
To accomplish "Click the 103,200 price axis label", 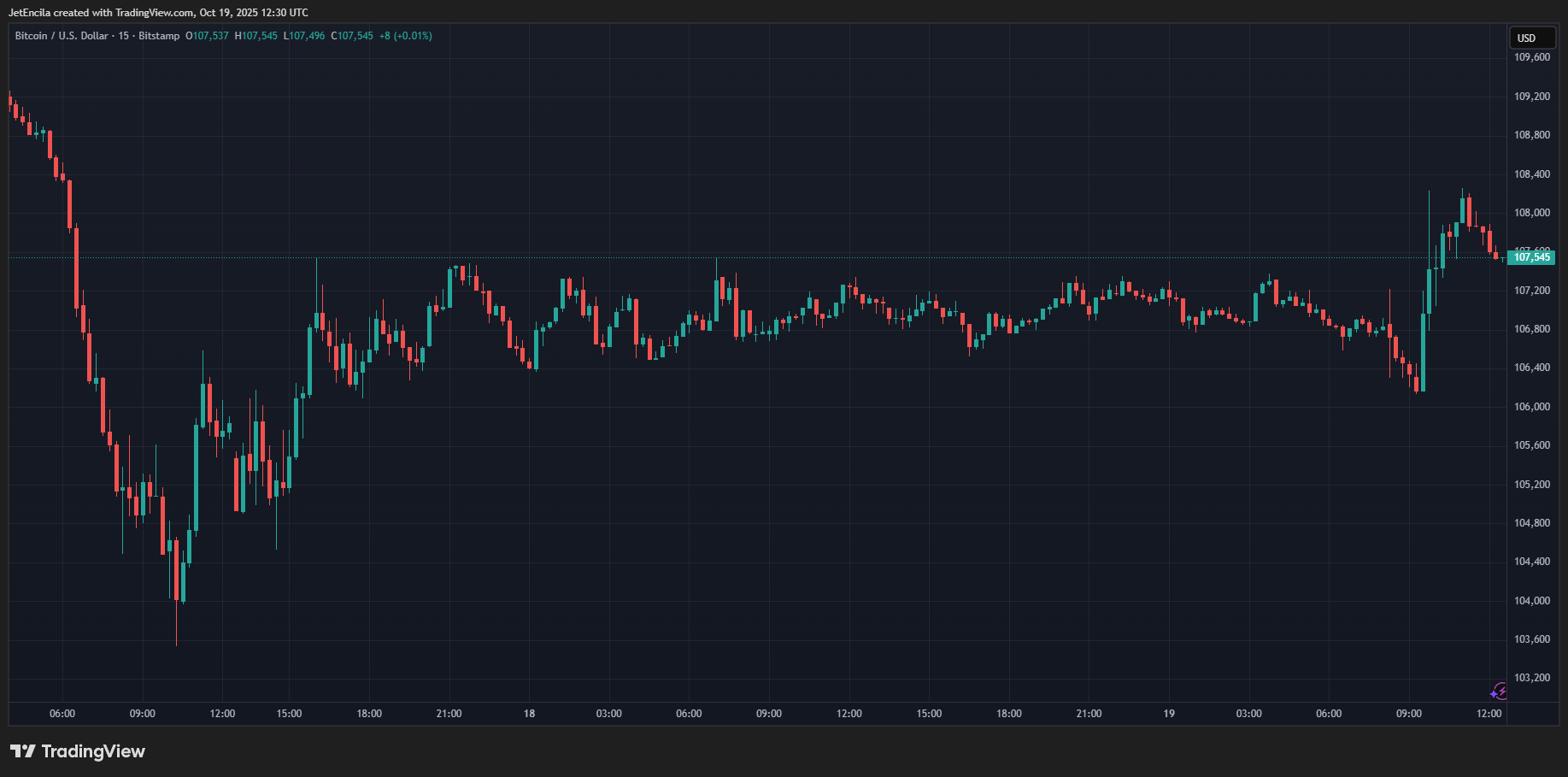I will pos(1531,678).
